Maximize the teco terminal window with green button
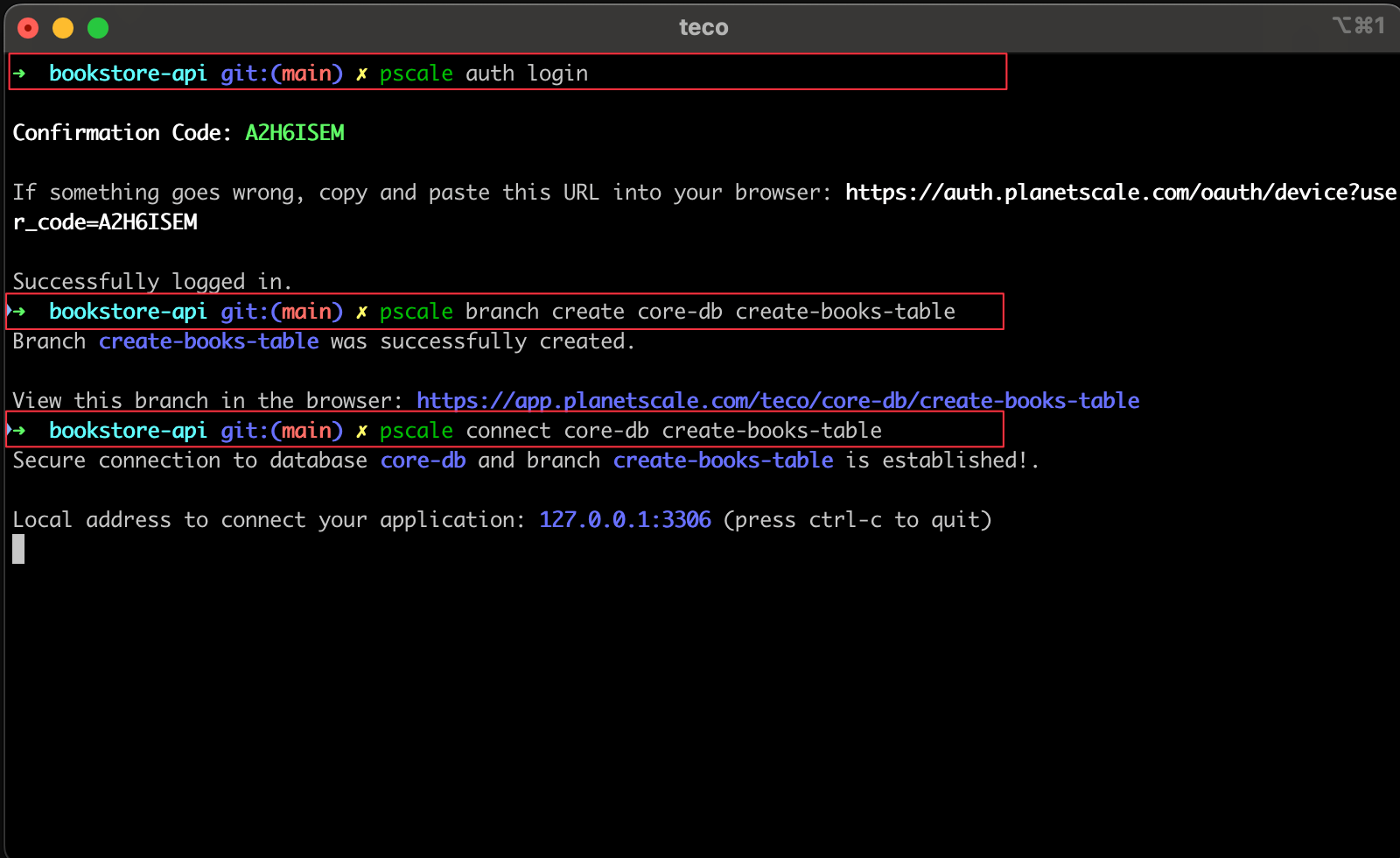This screenshot has height=858, width=1400. tap(98, 28)
